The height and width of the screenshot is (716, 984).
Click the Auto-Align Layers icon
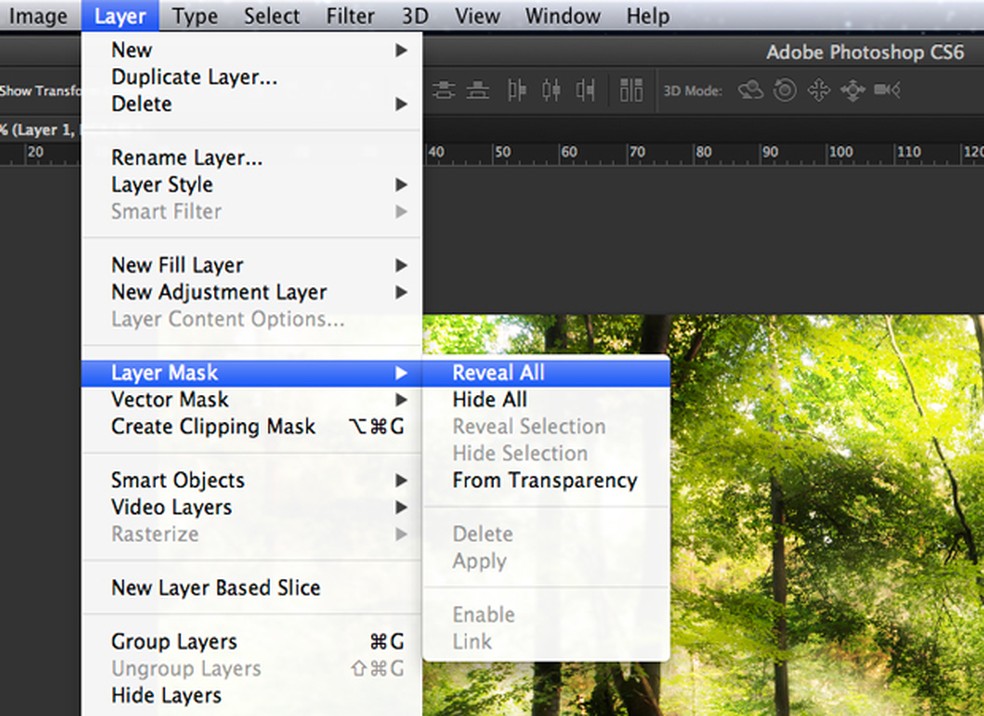(631, 91)
